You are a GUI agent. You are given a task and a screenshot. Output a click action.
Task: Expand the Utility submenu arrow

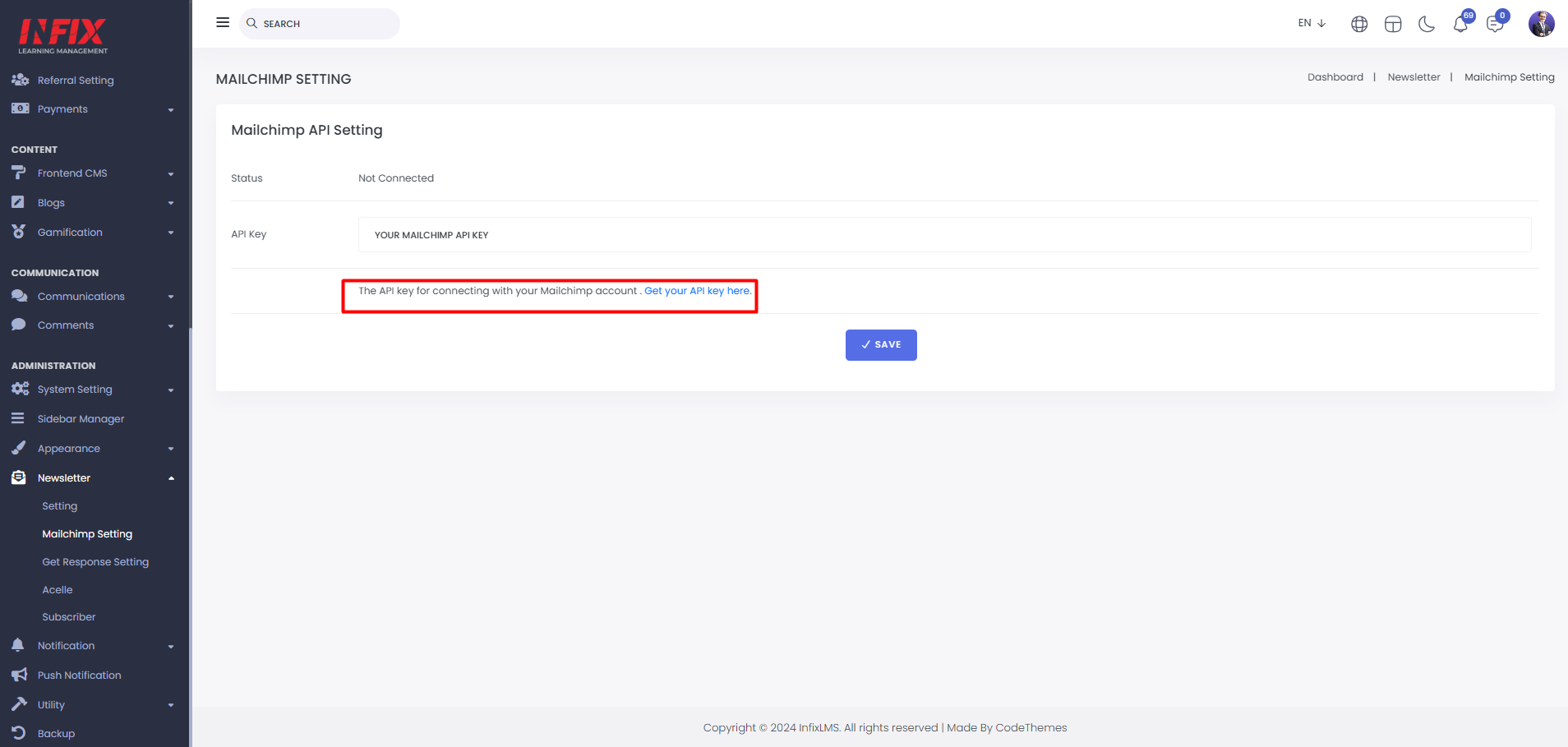pos(171,705)
